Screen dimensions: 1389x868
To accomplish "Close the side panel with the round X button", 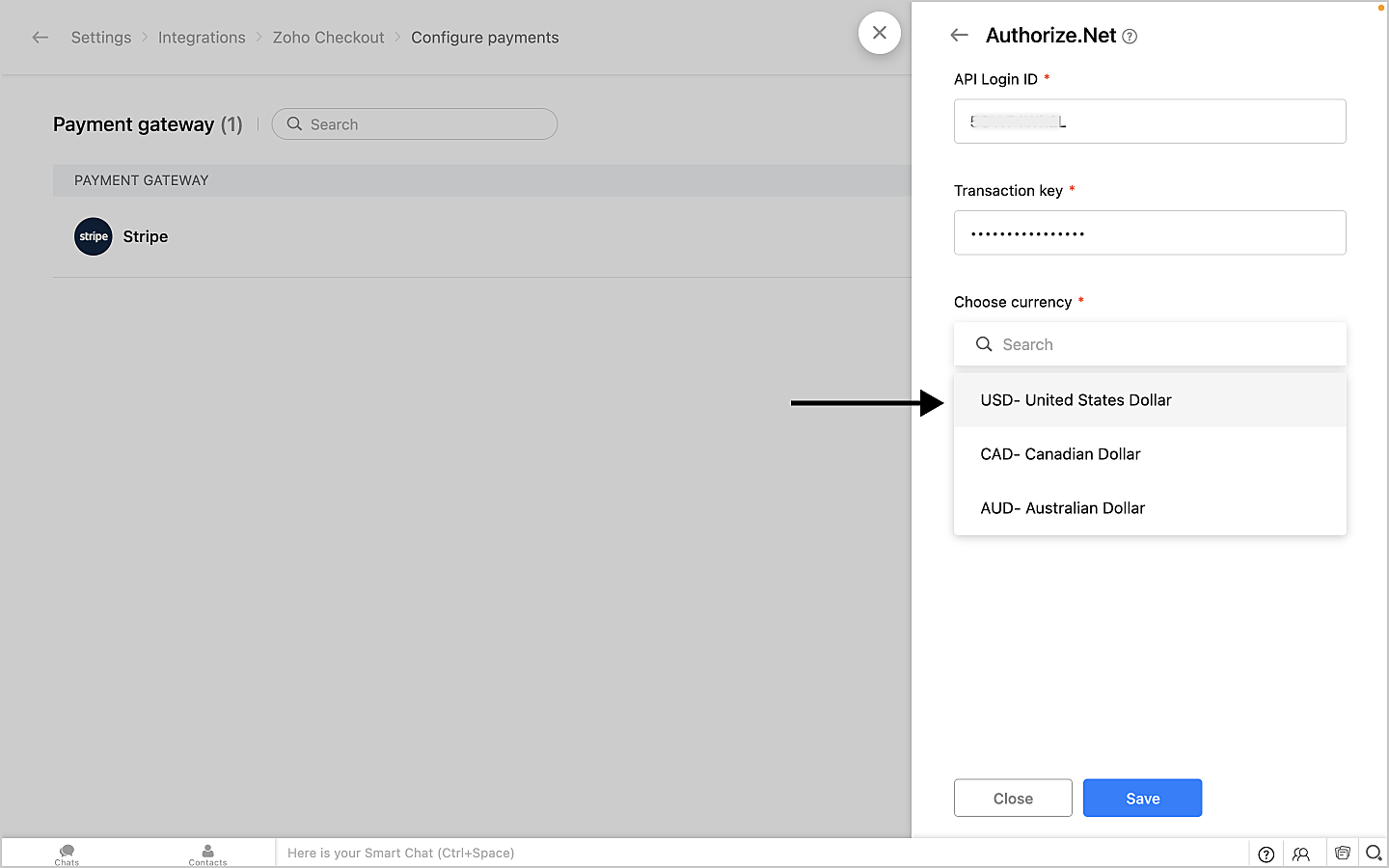I will tap(880, 33).
